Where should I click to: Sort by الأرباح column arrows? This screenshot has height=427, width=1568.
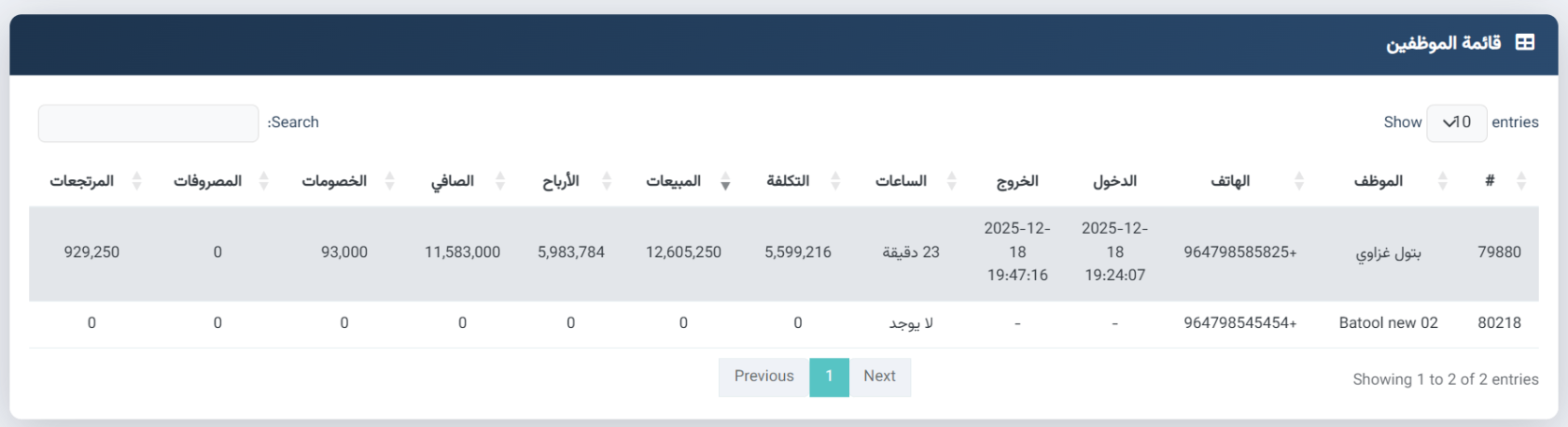607,181
